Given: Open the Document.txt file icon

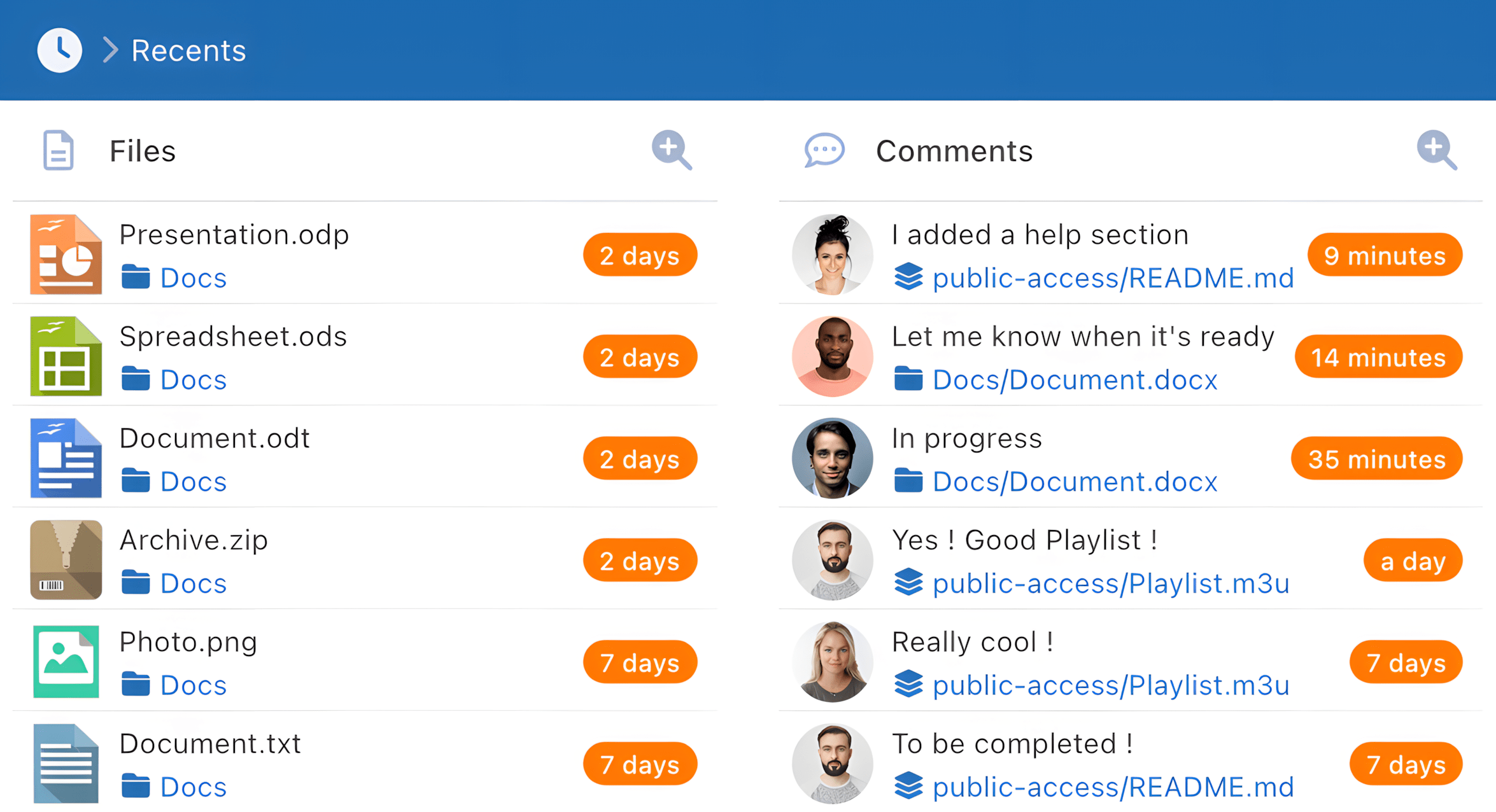Looking at the screenshot, I should tap(66, 764).
